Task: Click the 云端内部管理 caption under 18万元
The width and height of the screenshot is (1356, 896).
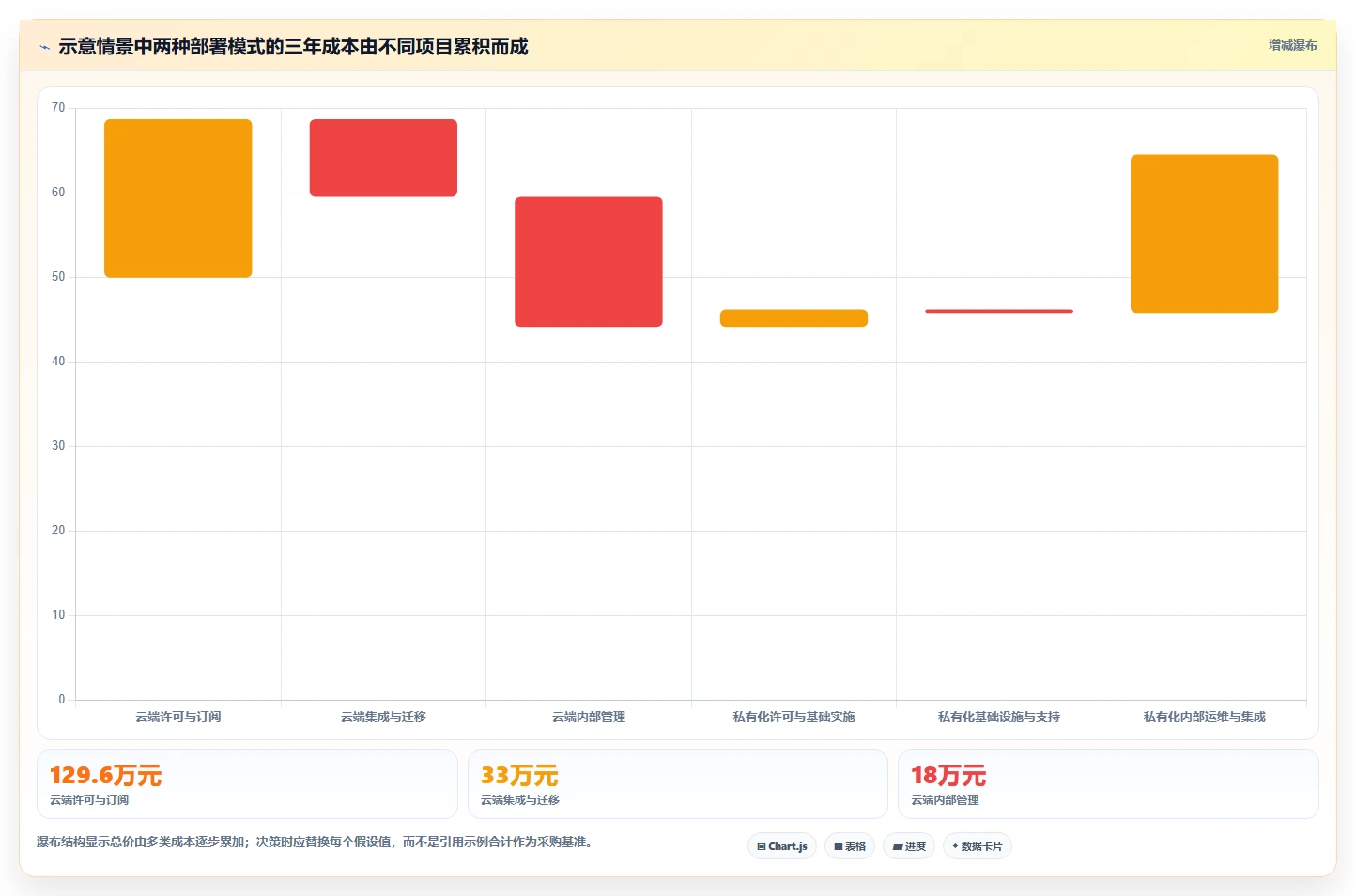Action: tap(945, 800)
